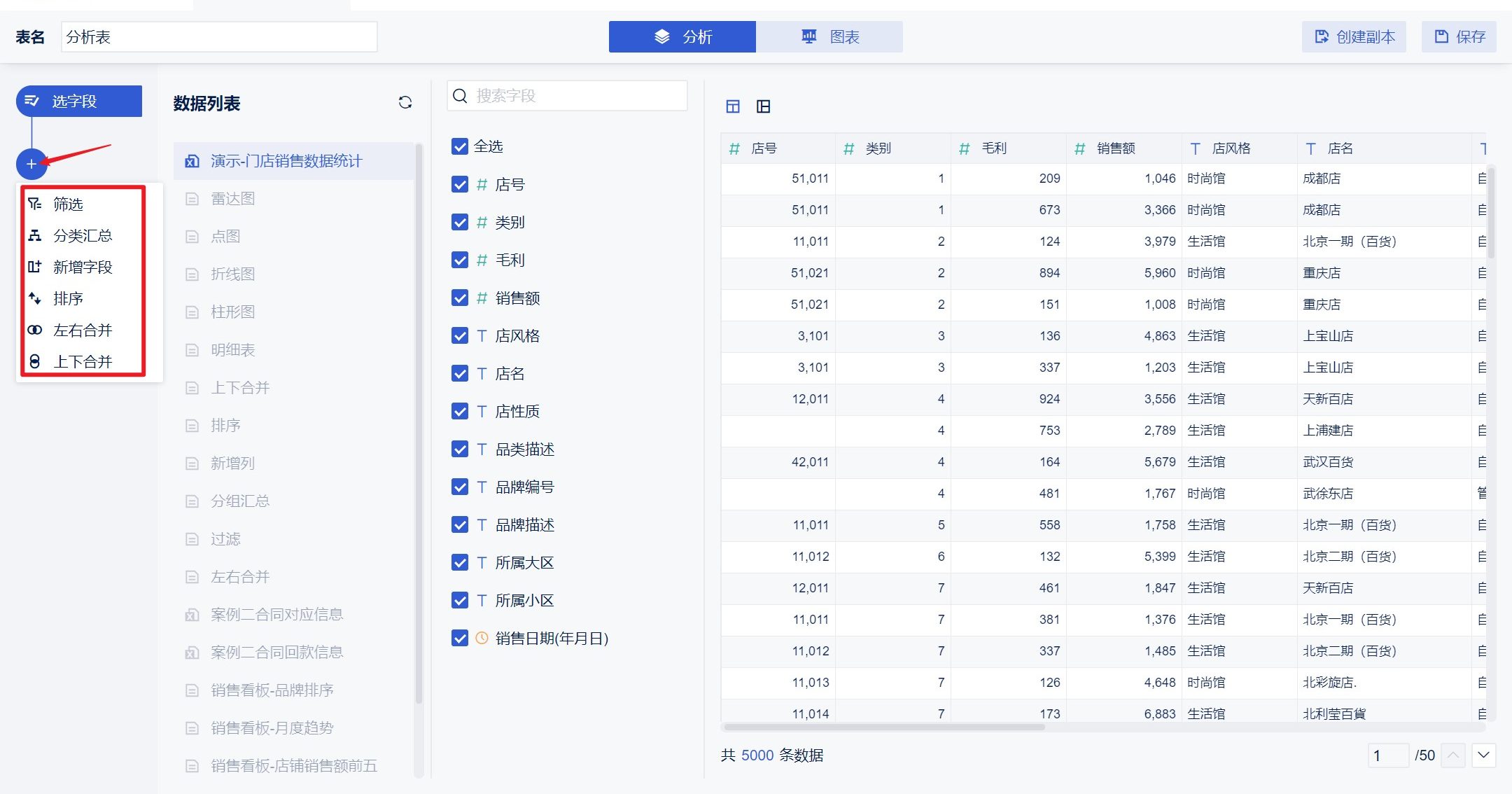Select the second table layout view icon

pos(764,106)
